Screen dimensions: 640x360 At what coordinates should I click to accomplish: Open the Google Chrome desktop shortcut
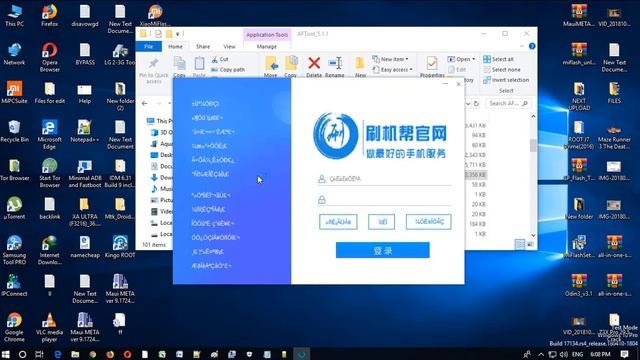click(15, 327)
